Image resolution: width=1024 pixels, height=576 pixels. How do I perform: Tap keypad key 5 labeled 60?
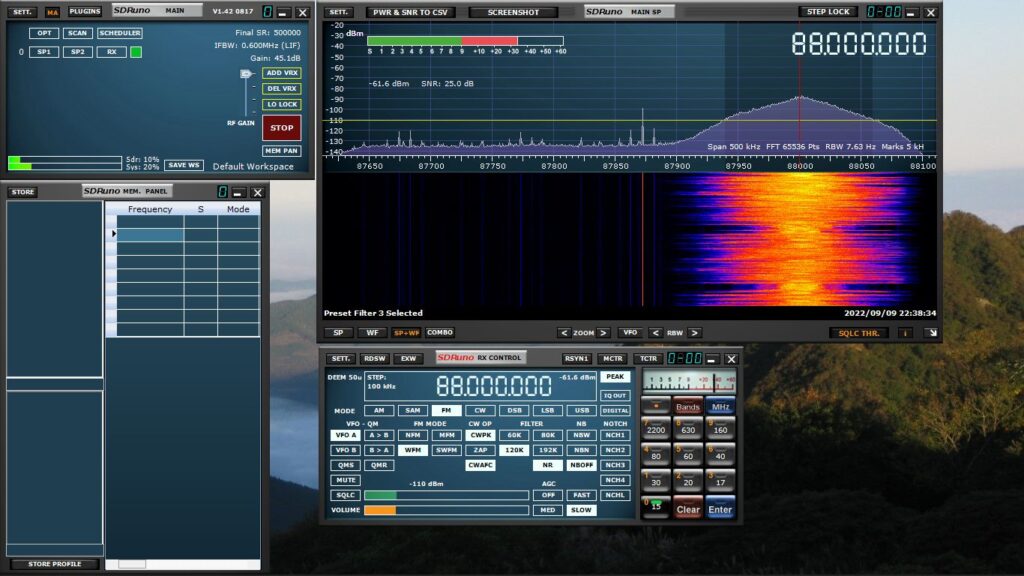pos(688,455)
